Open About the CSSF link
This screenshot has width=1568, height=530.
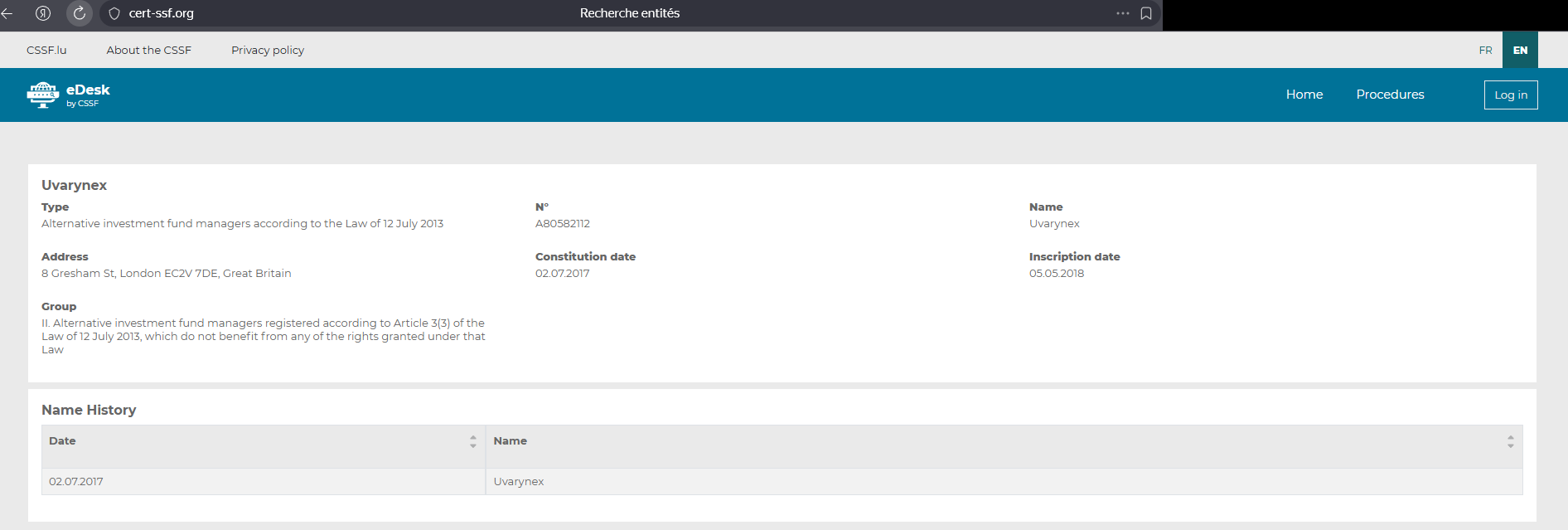[149, 50]
